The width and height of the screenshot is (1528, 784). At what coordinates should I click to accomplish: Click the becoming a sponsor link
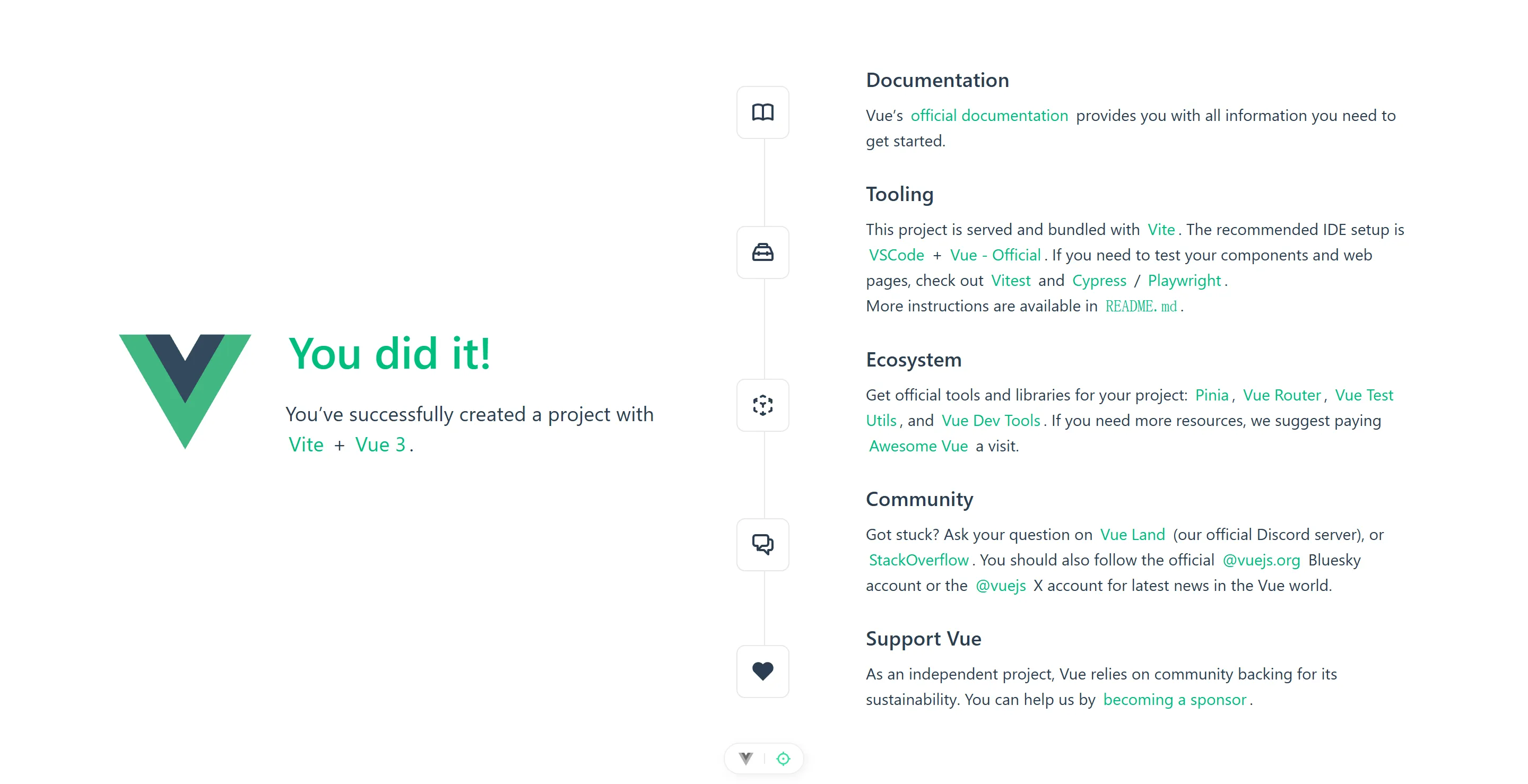pos(1175,700)
